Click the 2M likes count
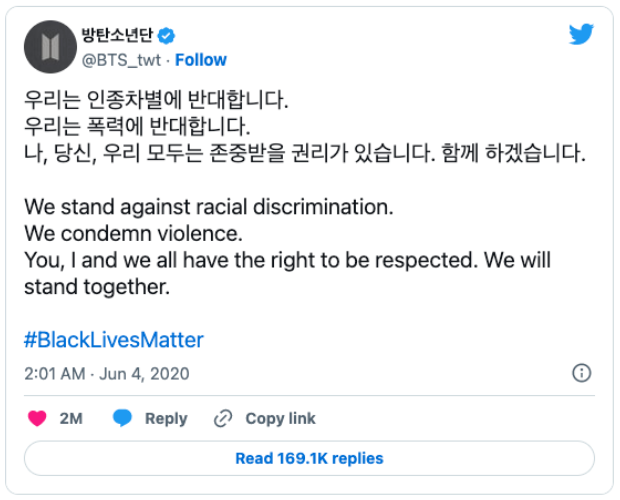The width and height of the screenshot is (620, 500). click(71, 419)
